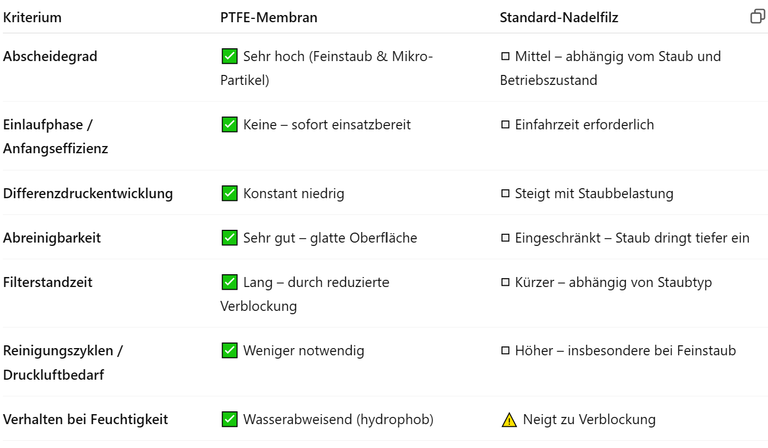The height and width of the screenshot is (448, 768).
Task: Click the PTFE-Membran column header
Action: (269, 18)
